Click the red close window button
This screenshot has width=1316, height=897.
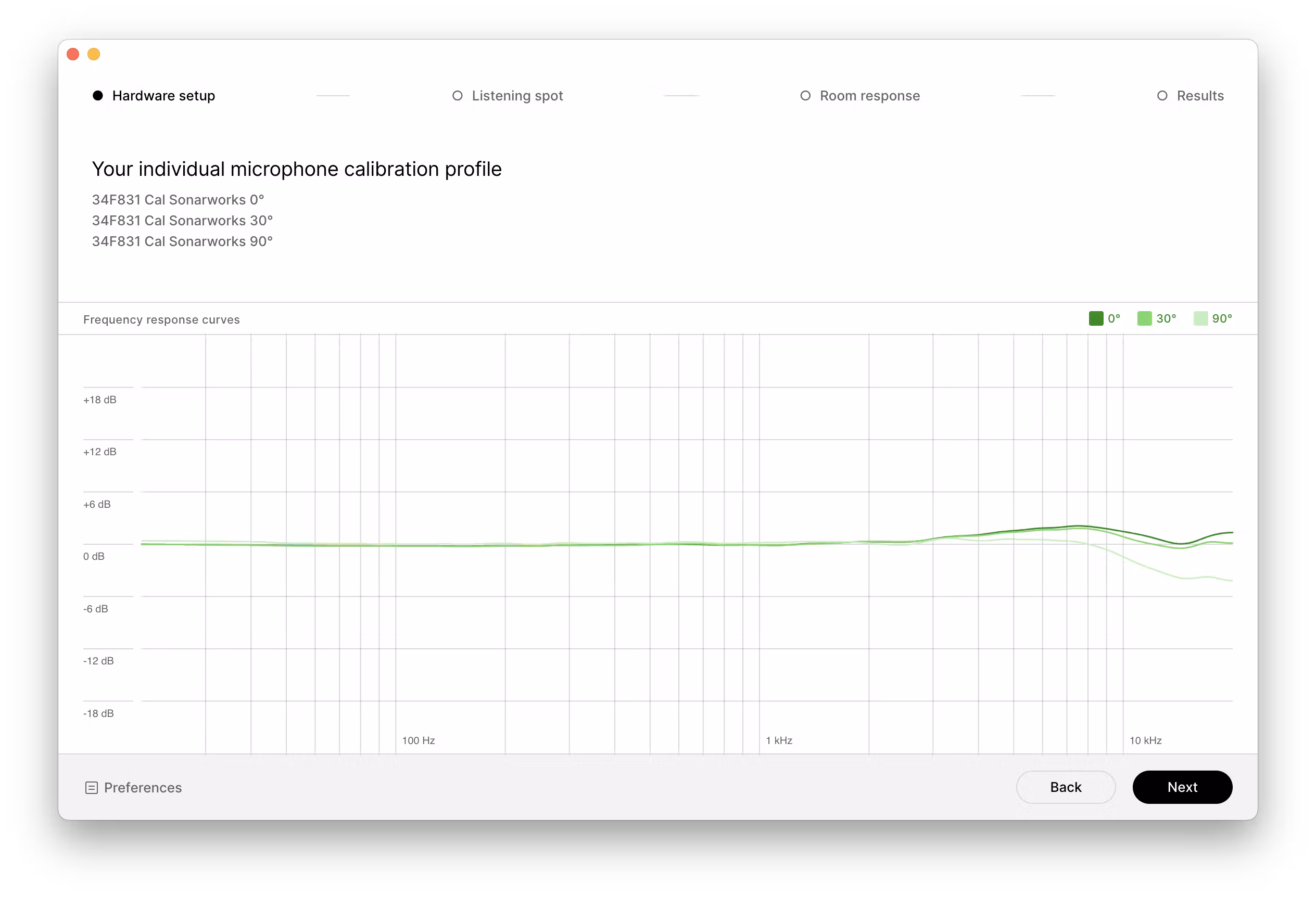coord(73,54)
